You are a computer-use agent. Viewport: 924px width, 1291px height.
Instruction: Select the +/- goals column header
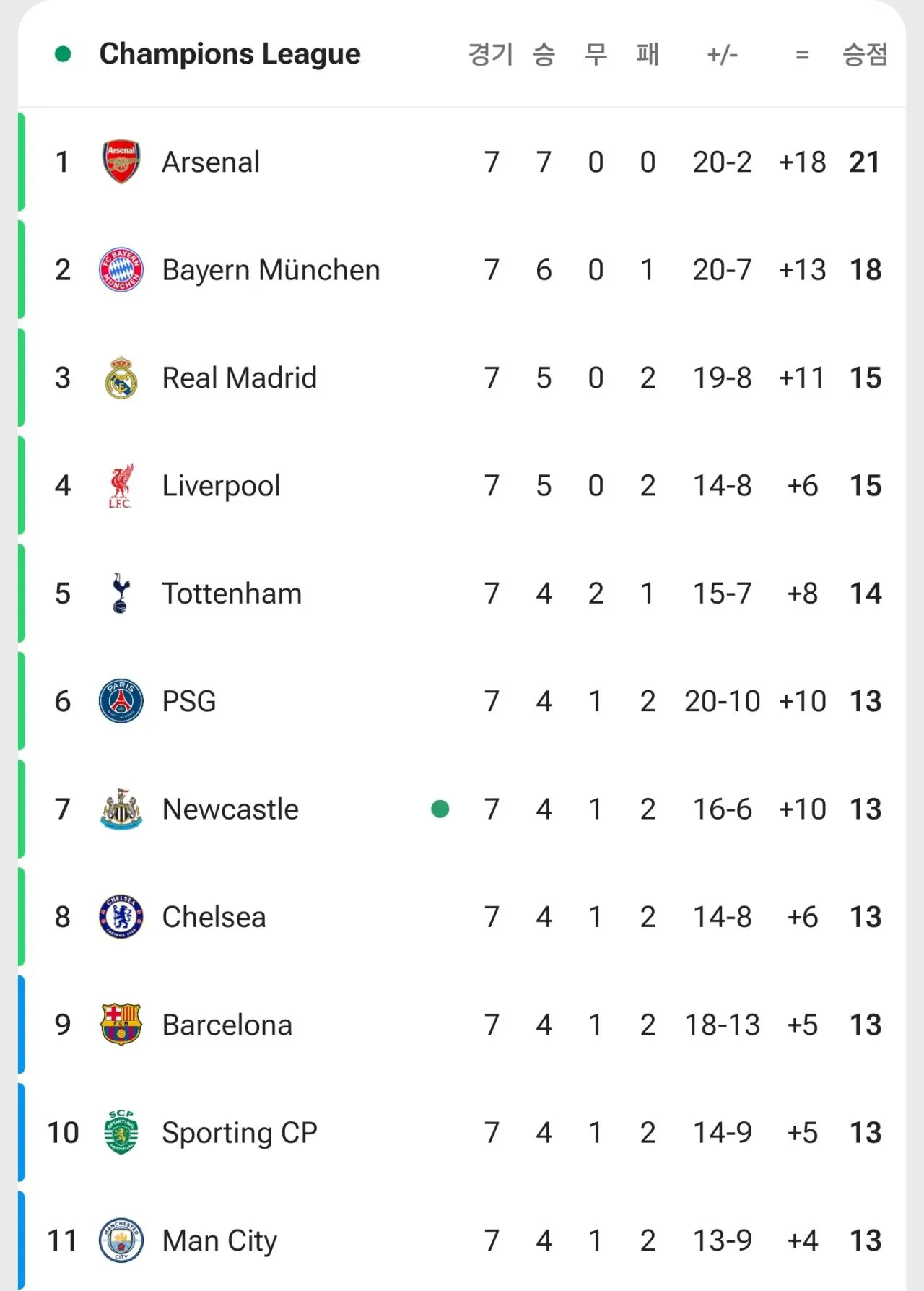tap(722, 54)
